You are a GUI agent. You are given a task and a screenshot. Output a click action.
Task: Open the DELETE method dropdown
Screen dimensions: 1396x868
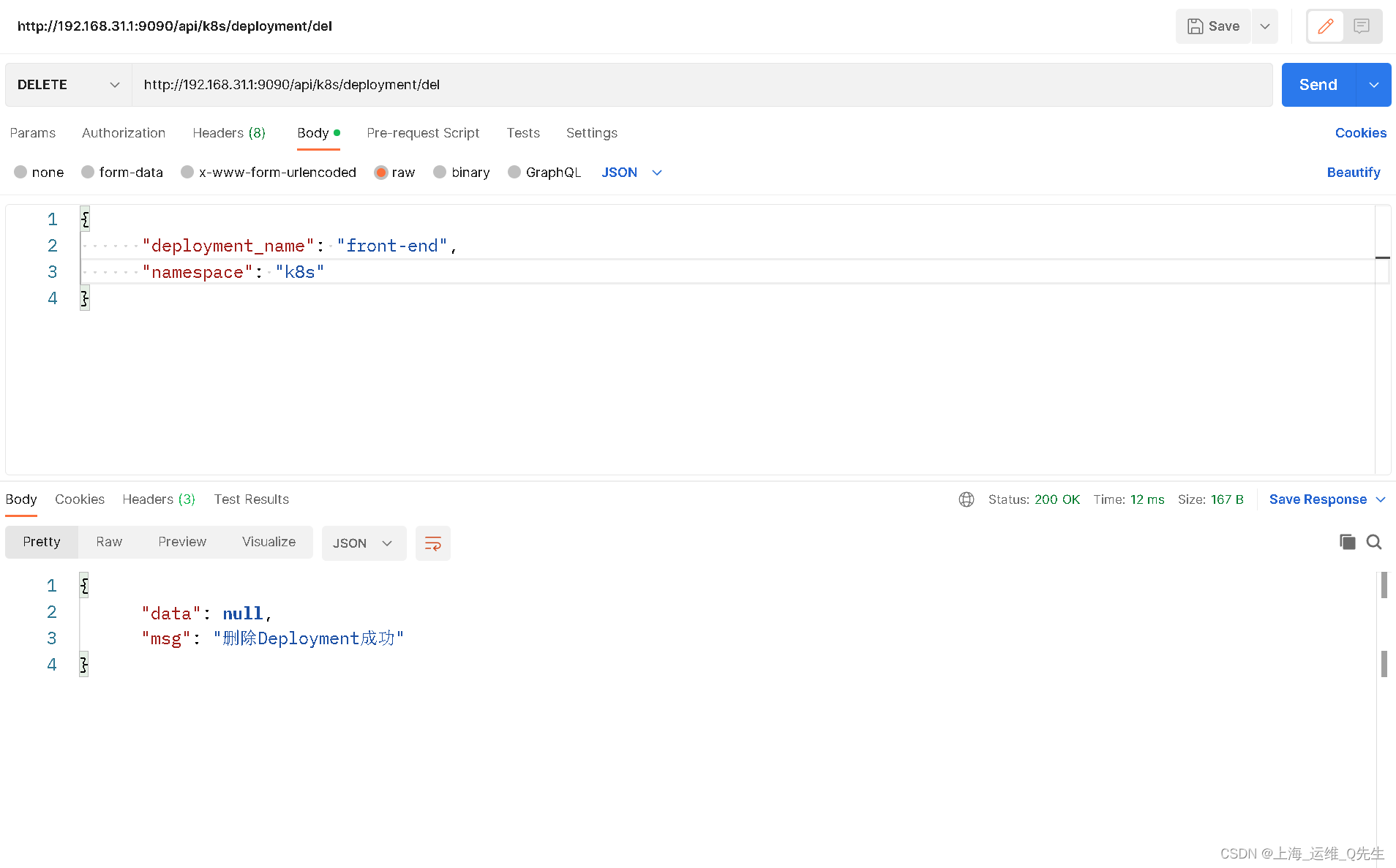pos(68,85)
